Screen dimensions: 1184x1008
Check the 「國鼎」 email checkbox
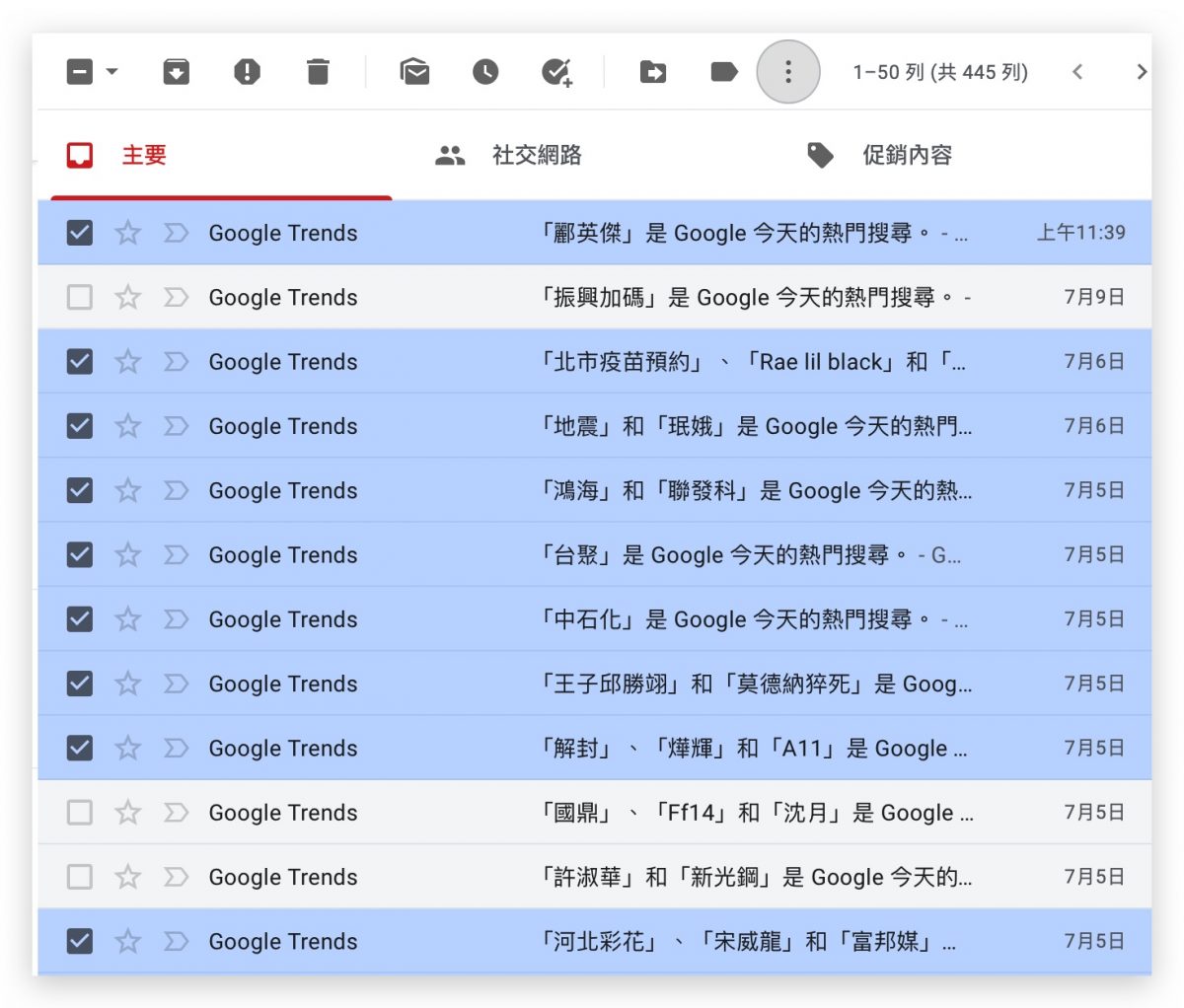[x=80, y=813]
